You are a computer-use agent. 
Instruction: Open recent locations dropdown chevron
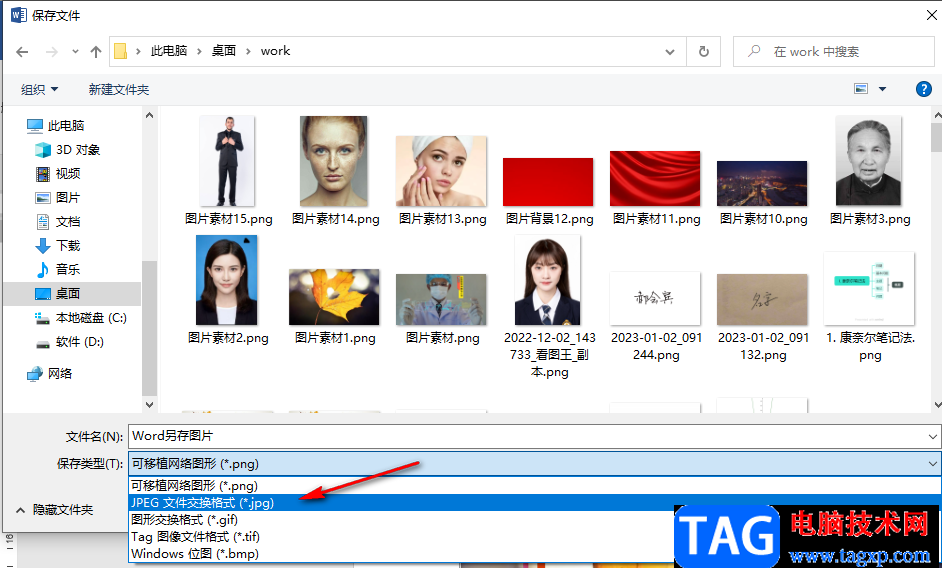coord(75,52)
